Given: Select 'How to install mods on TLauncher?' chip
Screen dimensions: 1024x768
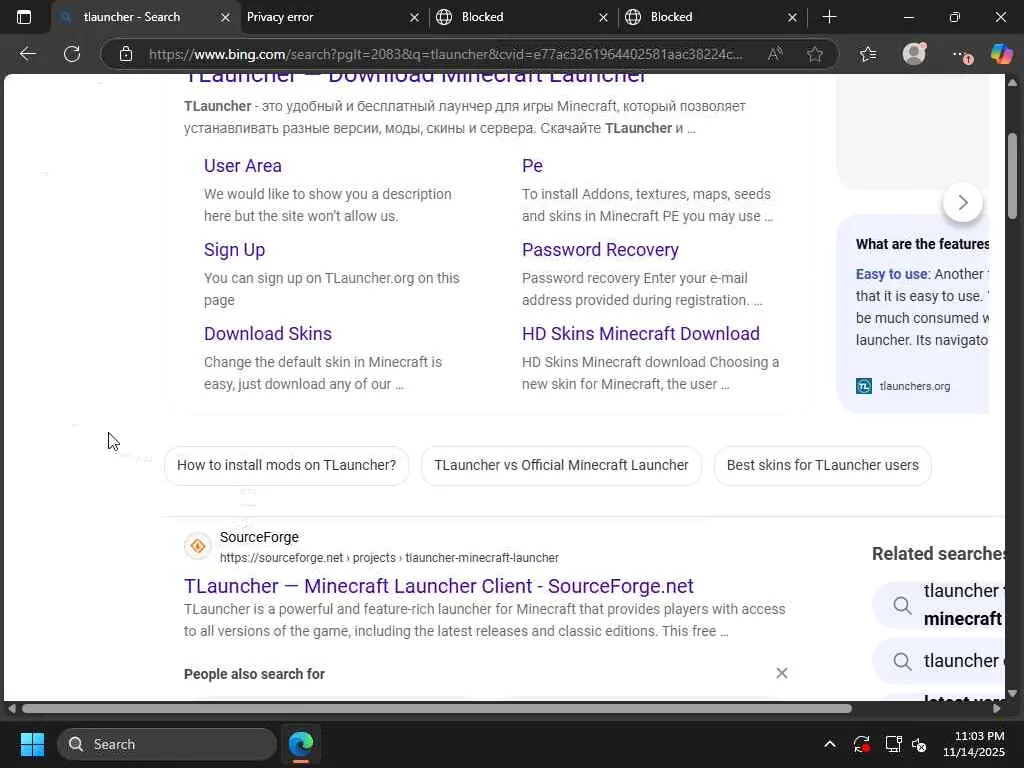Looking at the screenshot, I should (286, 466).
